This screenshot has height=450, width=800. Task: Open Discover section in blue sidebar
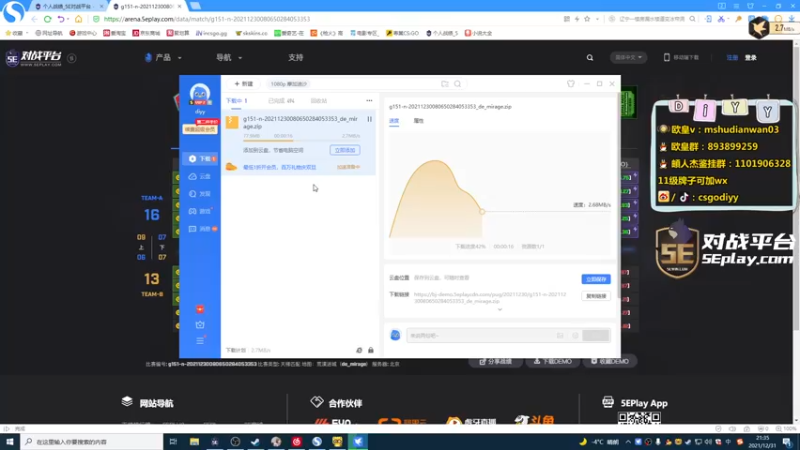[200, 194]
